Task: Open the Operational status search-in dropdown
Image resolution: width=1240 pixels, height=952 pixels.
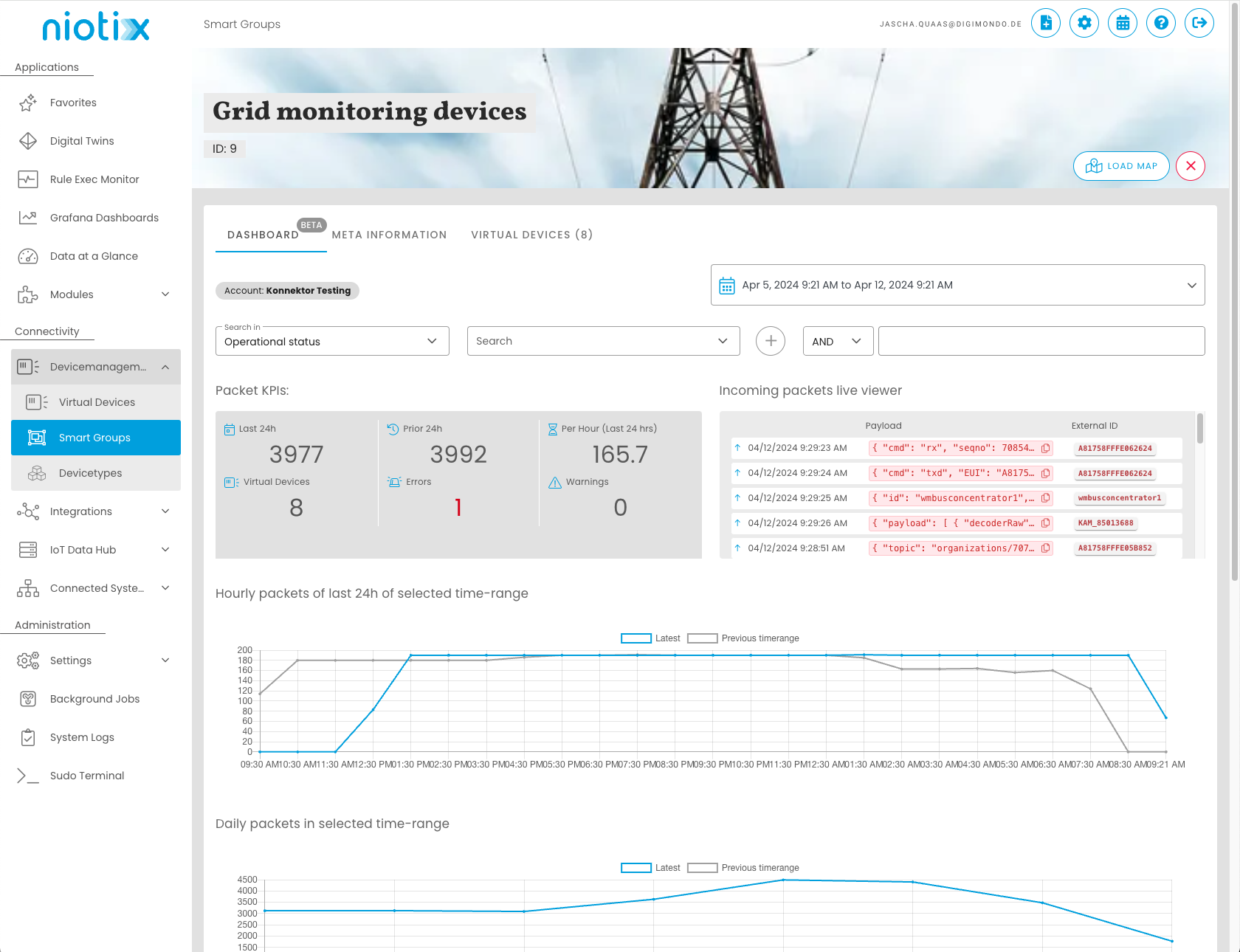Action: [332, 341]
